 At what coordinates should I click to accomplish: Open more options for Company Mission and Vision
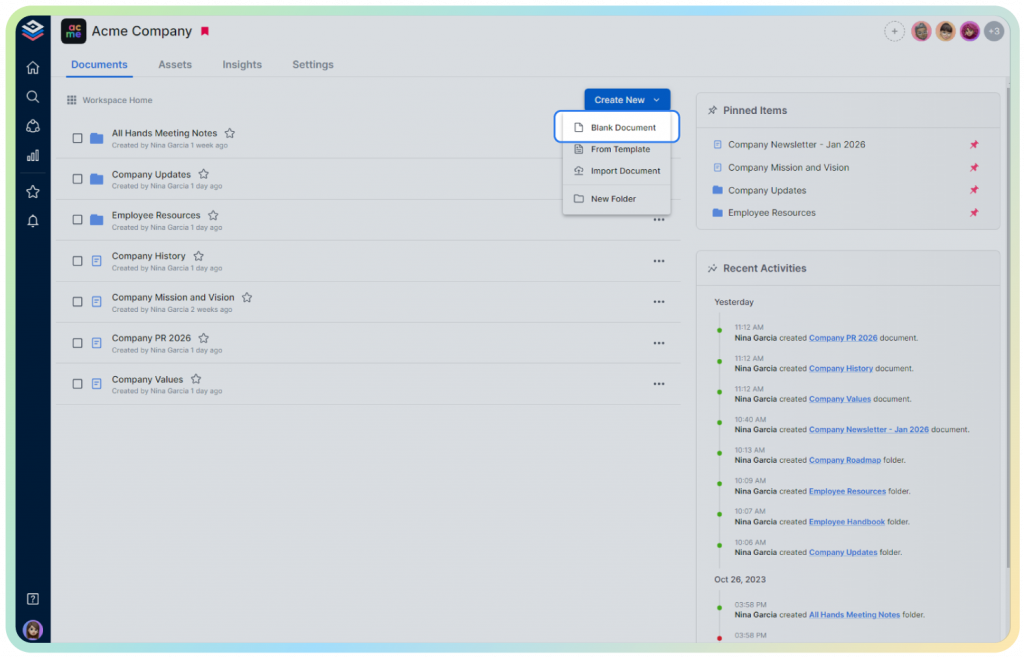point(659,302)
